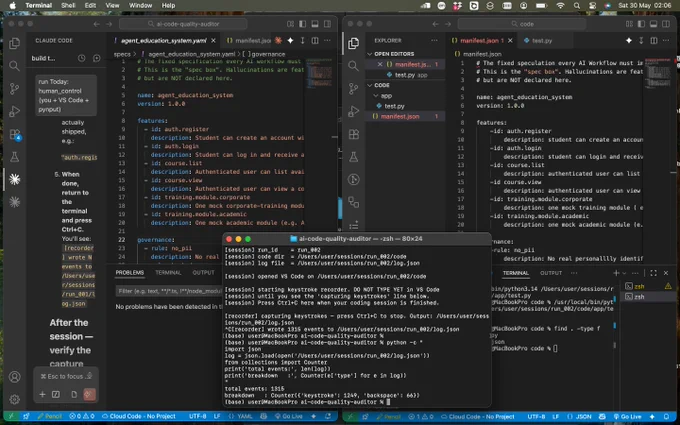Open Run and Debug in right VS Code window
Screen dimensions: 680x425
tap(353, 111)
